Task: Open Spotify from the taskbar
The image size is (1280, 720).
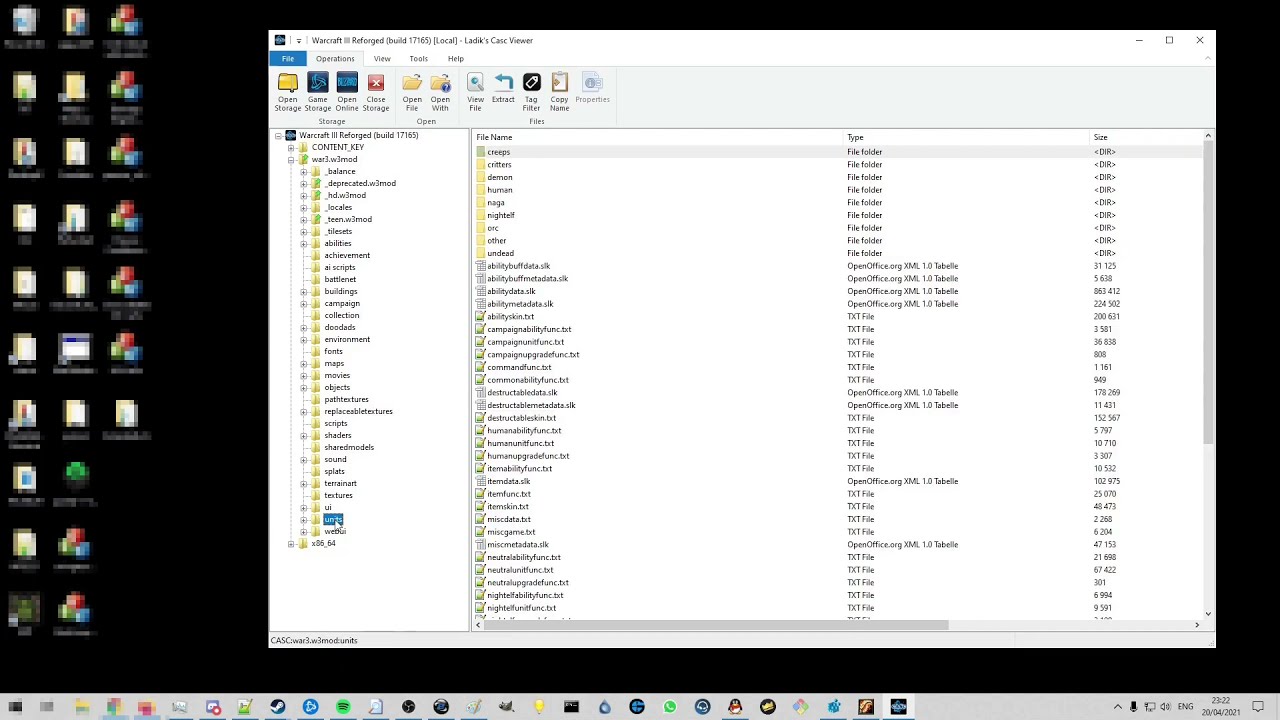Action: click(x=343, y=707)
